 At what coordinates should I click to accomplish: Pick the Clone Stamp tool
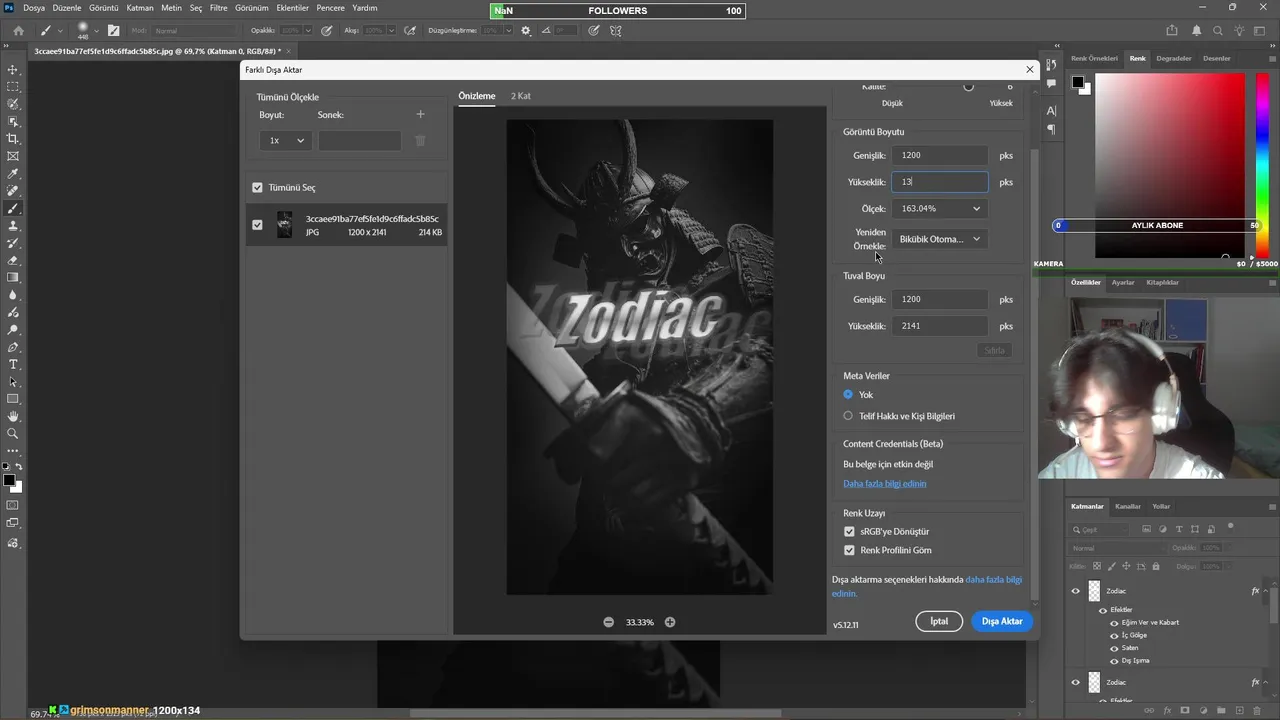pyautogui.click(x=13, y=226)
